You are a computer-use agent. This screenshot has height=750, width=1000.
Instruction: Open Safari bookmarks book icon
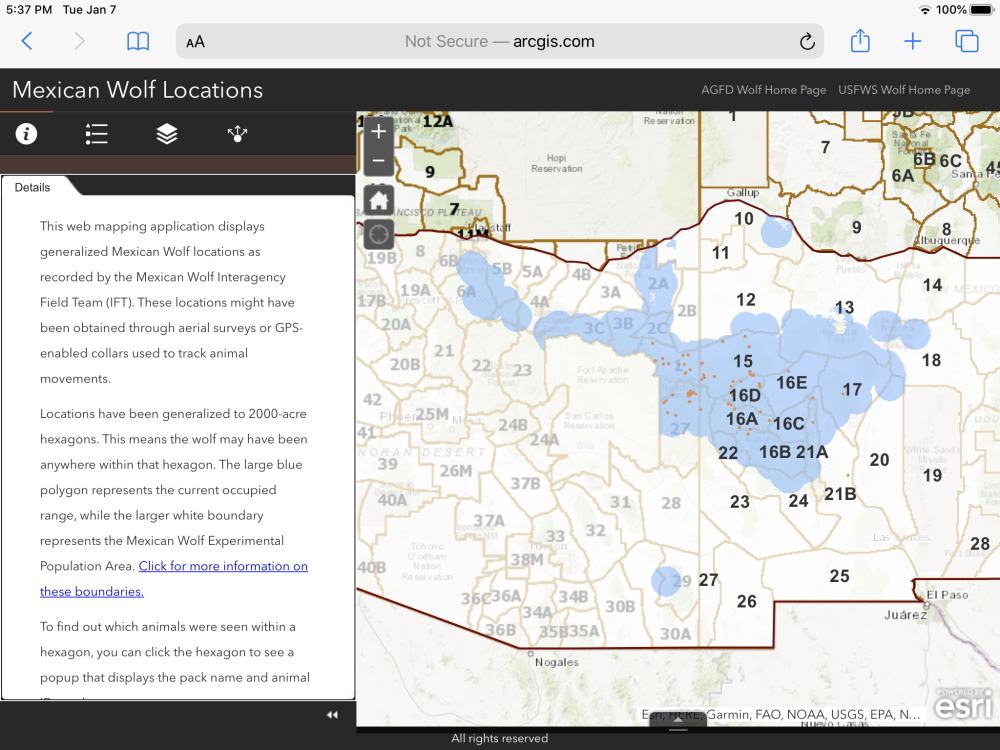pyautogui.click(x=138, y=41)
